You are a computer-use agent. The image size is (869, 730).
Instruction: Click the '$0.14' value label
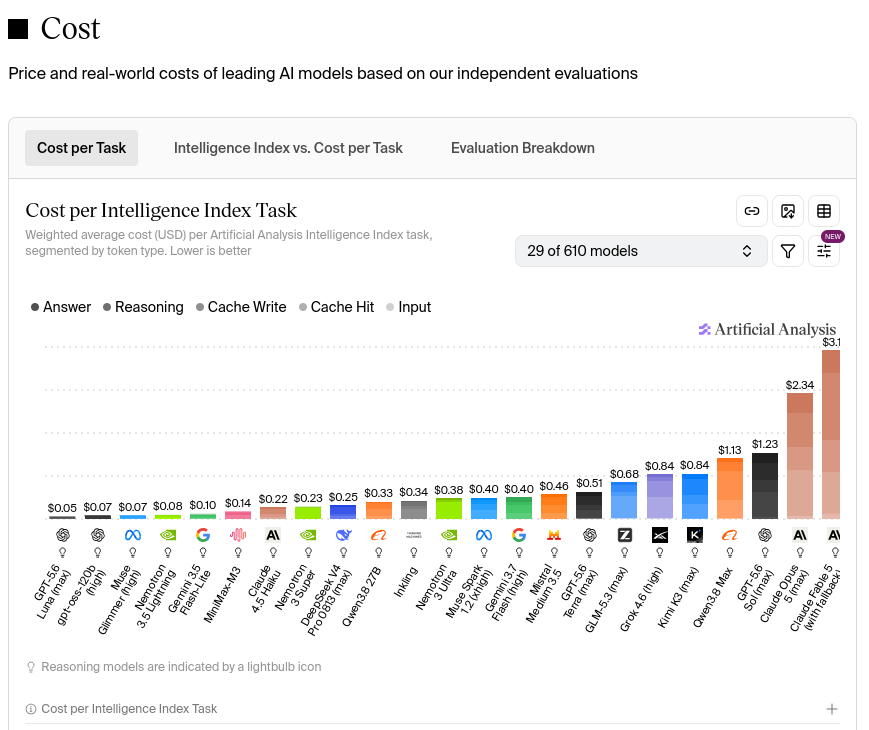(238, 503)
